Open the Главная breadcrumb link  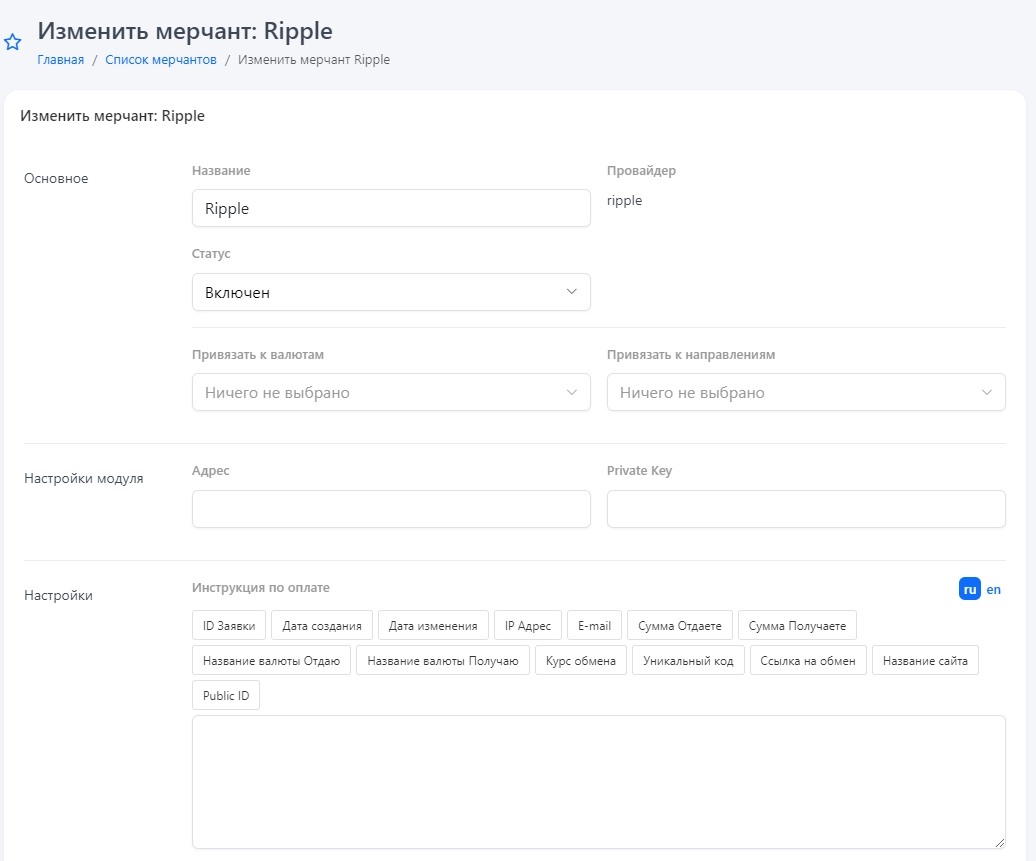point(61,60)
